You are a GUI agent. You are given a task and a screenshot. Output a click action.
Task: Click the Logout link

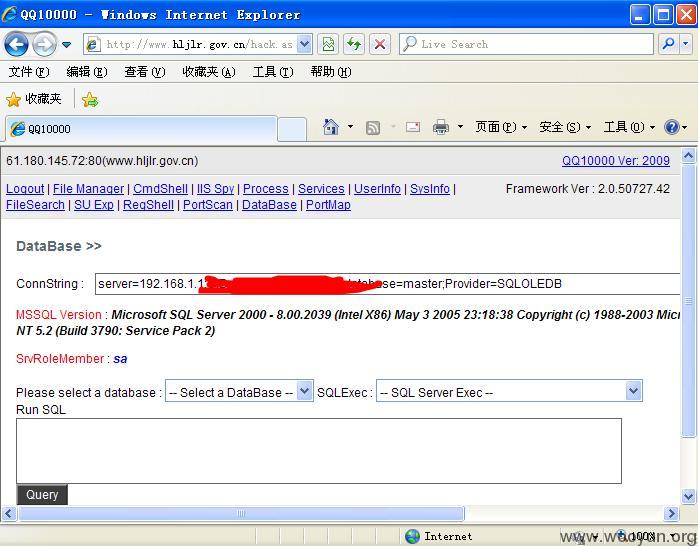click(x=25, y=189)
